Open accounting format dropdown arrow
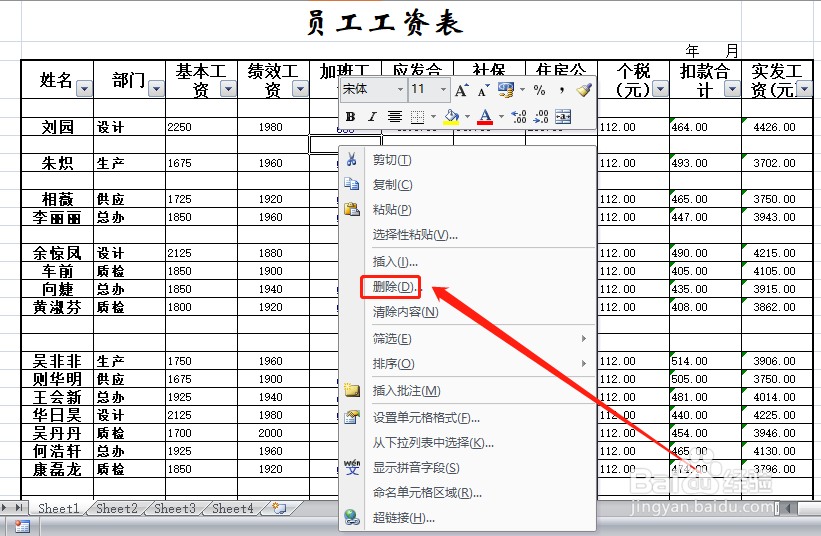The image size is (821, 536). point(522,90)
